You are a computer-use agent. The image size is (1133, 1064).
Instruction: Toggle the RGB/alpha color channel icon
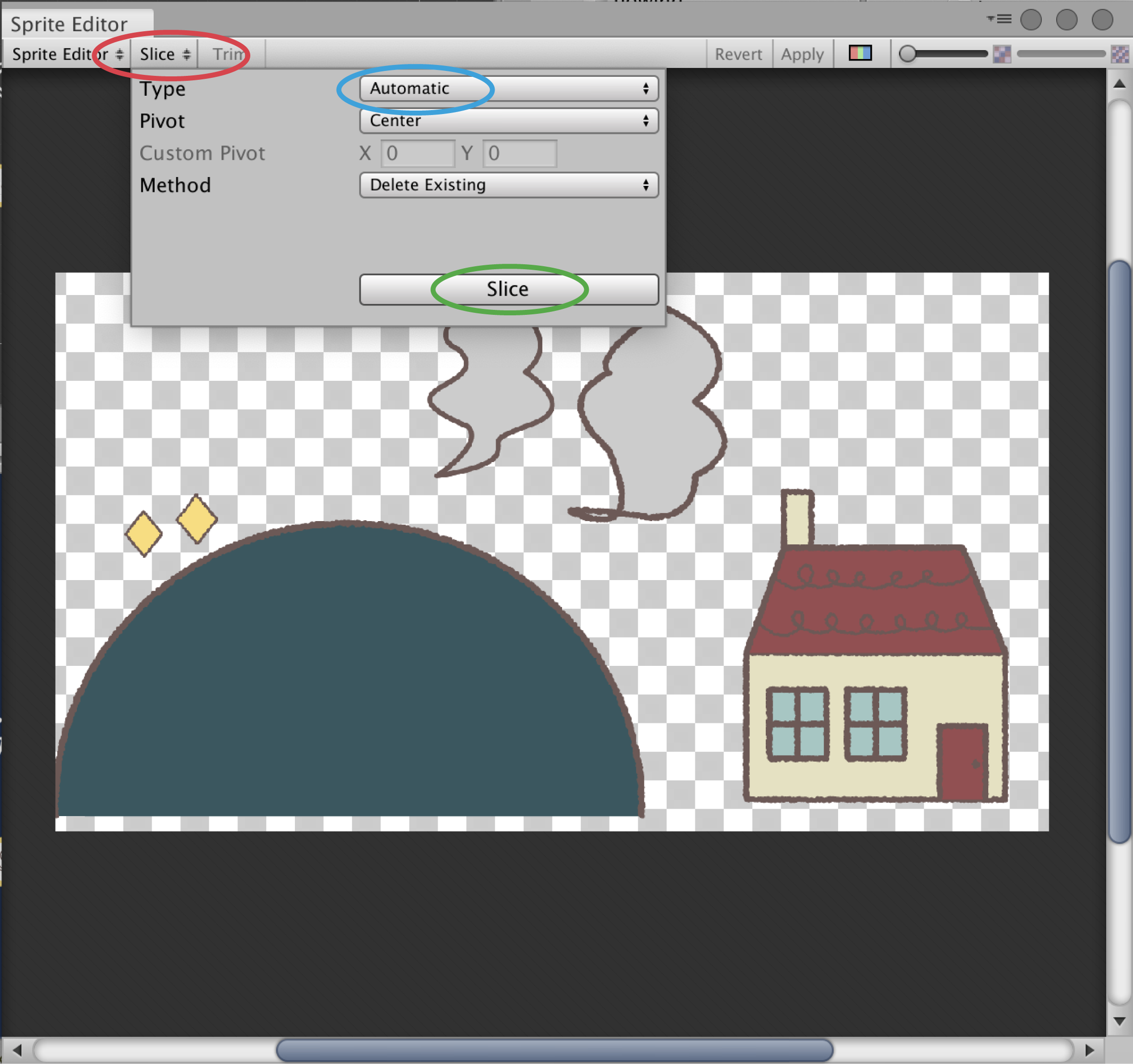click(x=860, y=53)
